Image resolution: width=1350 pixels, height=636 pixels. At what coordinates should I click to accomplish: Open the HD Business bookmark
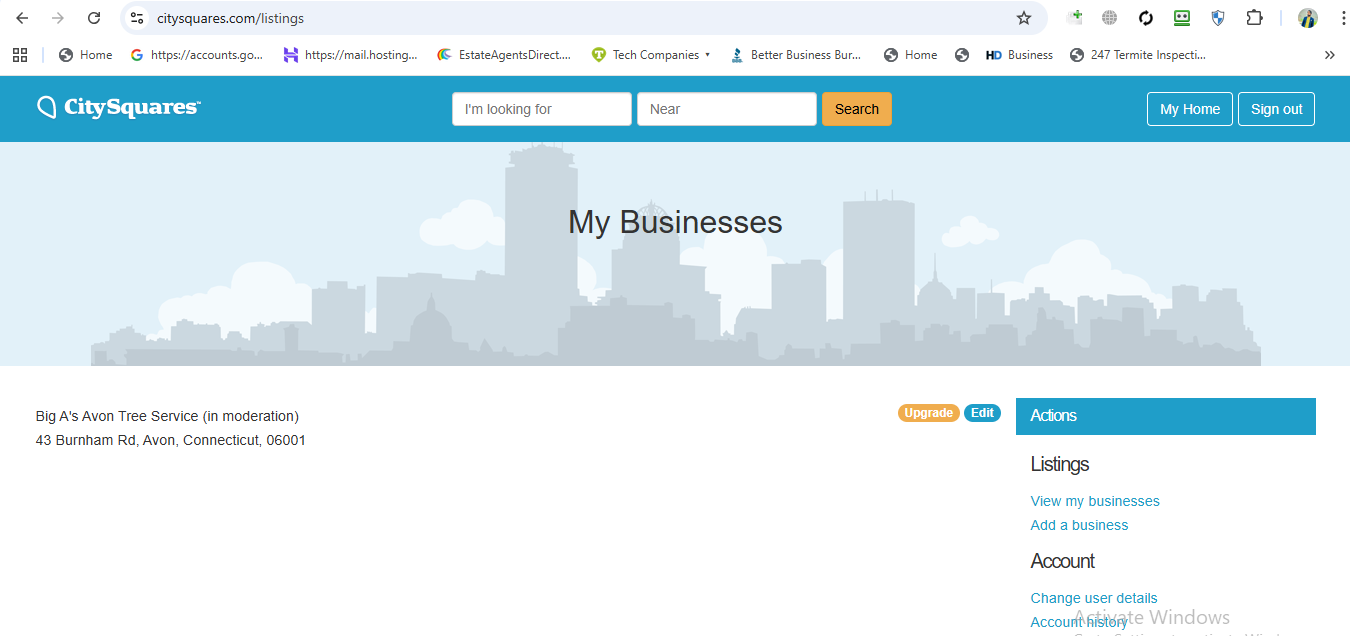(1019, 55)
